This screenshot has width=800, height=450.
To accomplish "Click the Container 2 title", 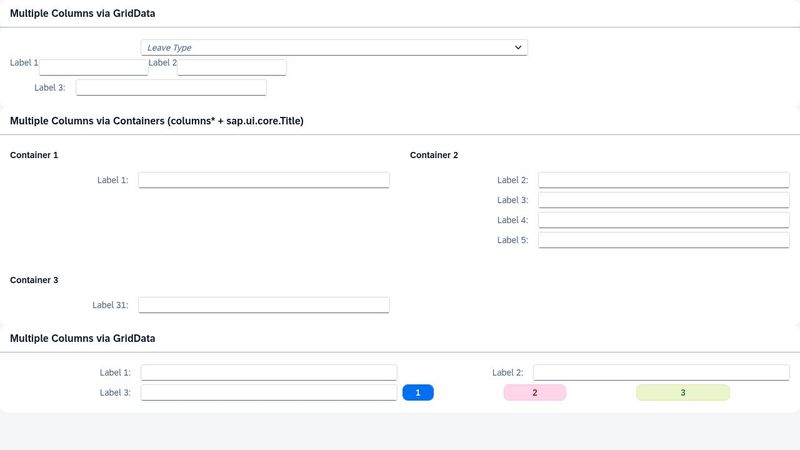I will [x=434, y=155].
